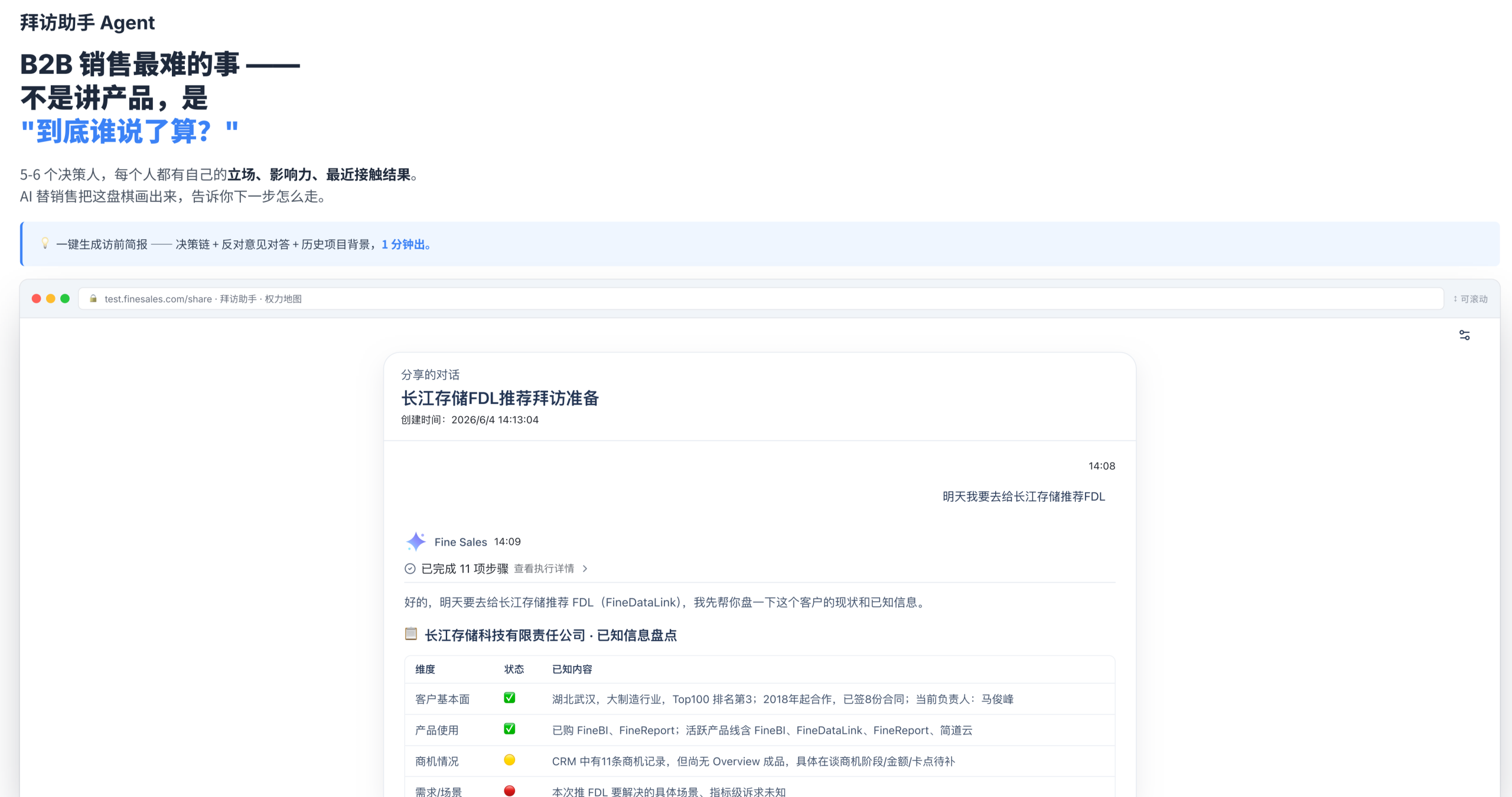Click the cell text starting CRM 中有11条商机记录

(x=754, y=761)
